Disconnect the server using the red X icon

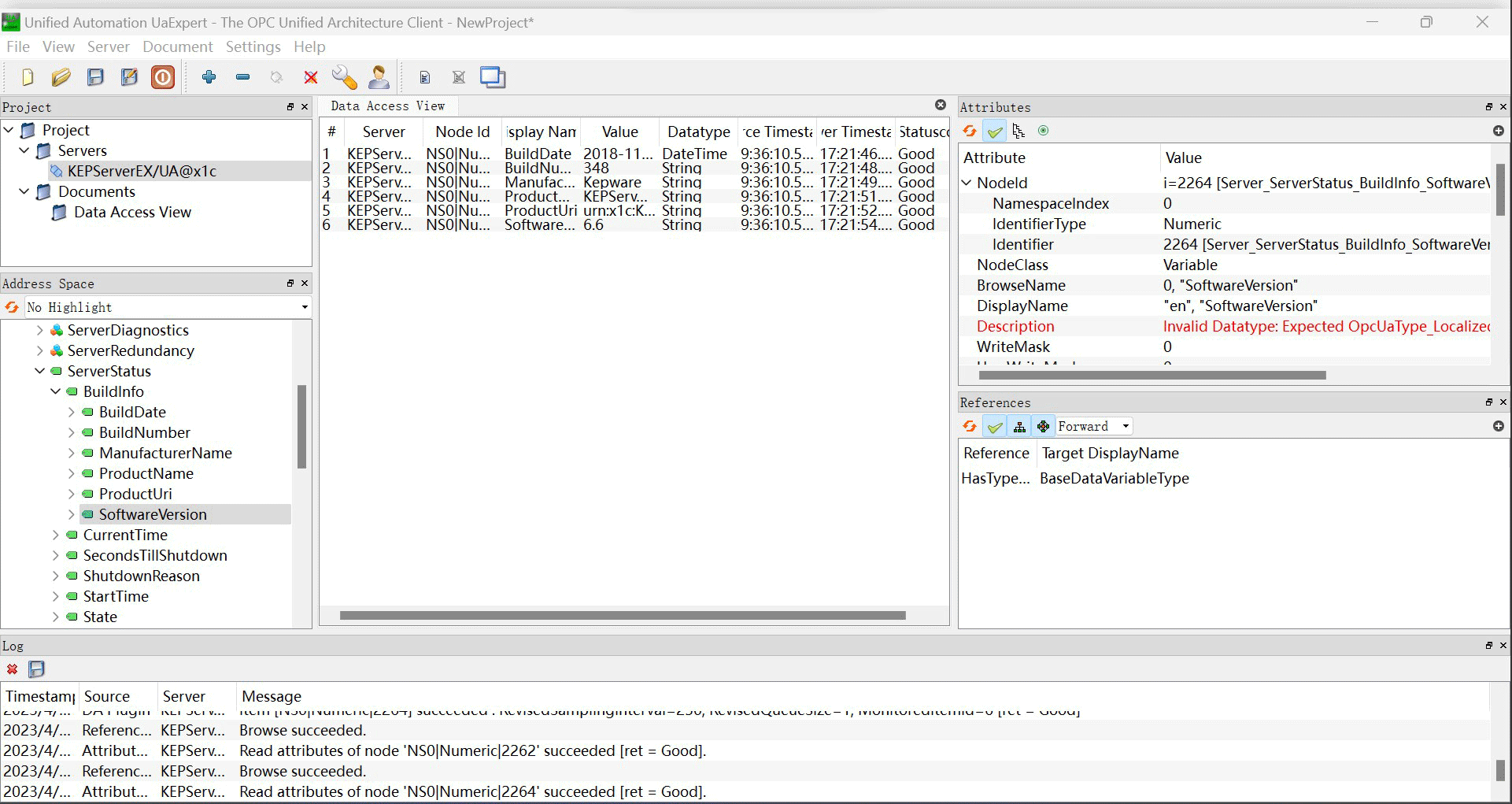310,76
